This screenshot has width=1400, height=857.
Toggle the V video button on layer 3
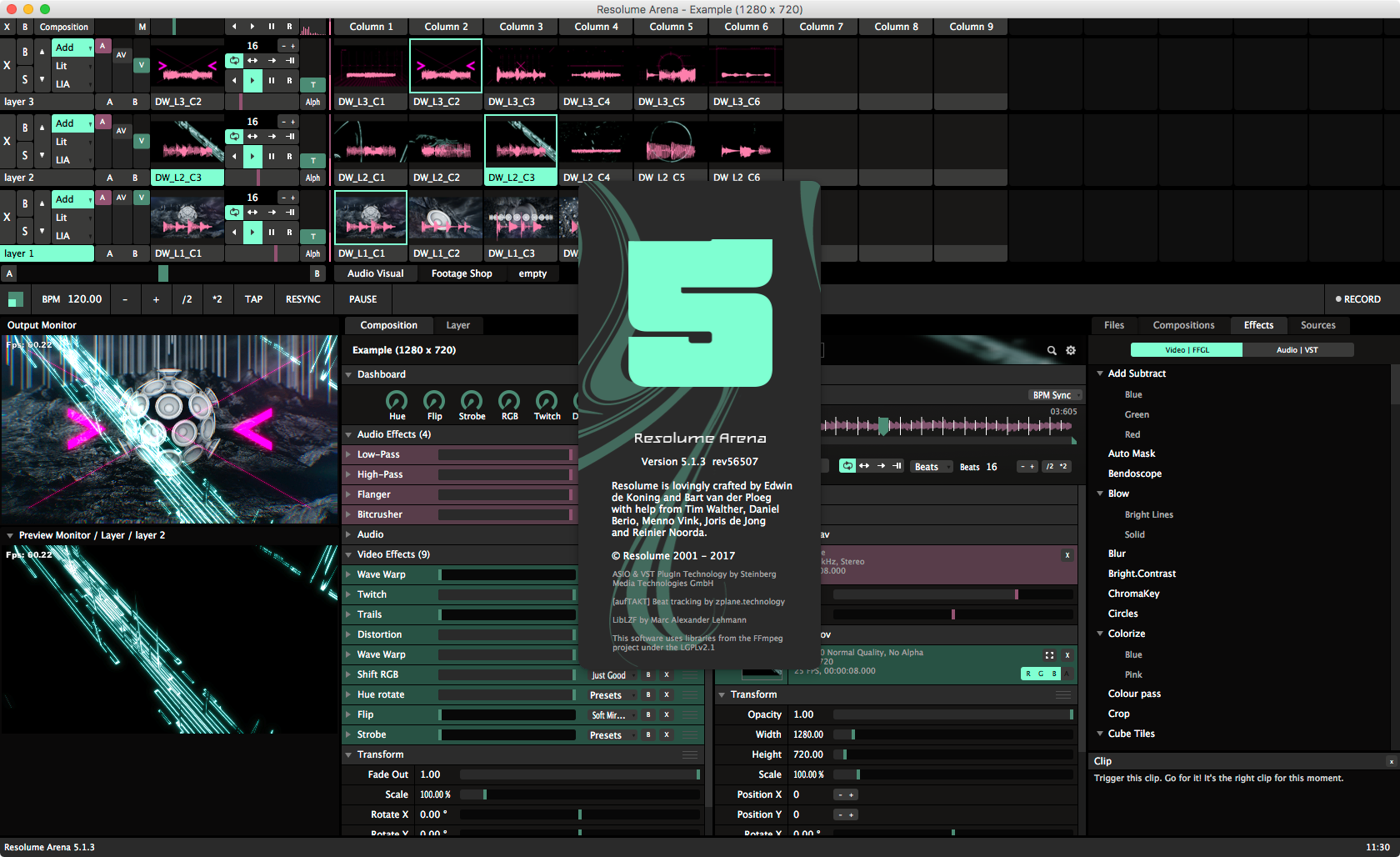point(142,65)
